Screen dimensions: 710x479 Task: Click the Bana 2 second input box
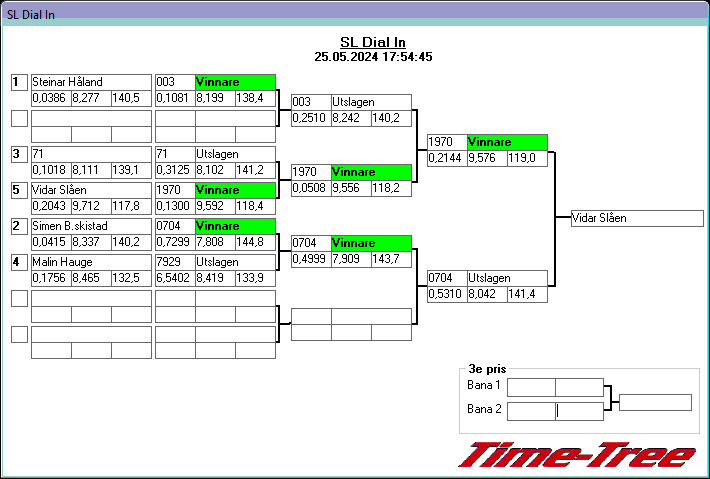580,411
